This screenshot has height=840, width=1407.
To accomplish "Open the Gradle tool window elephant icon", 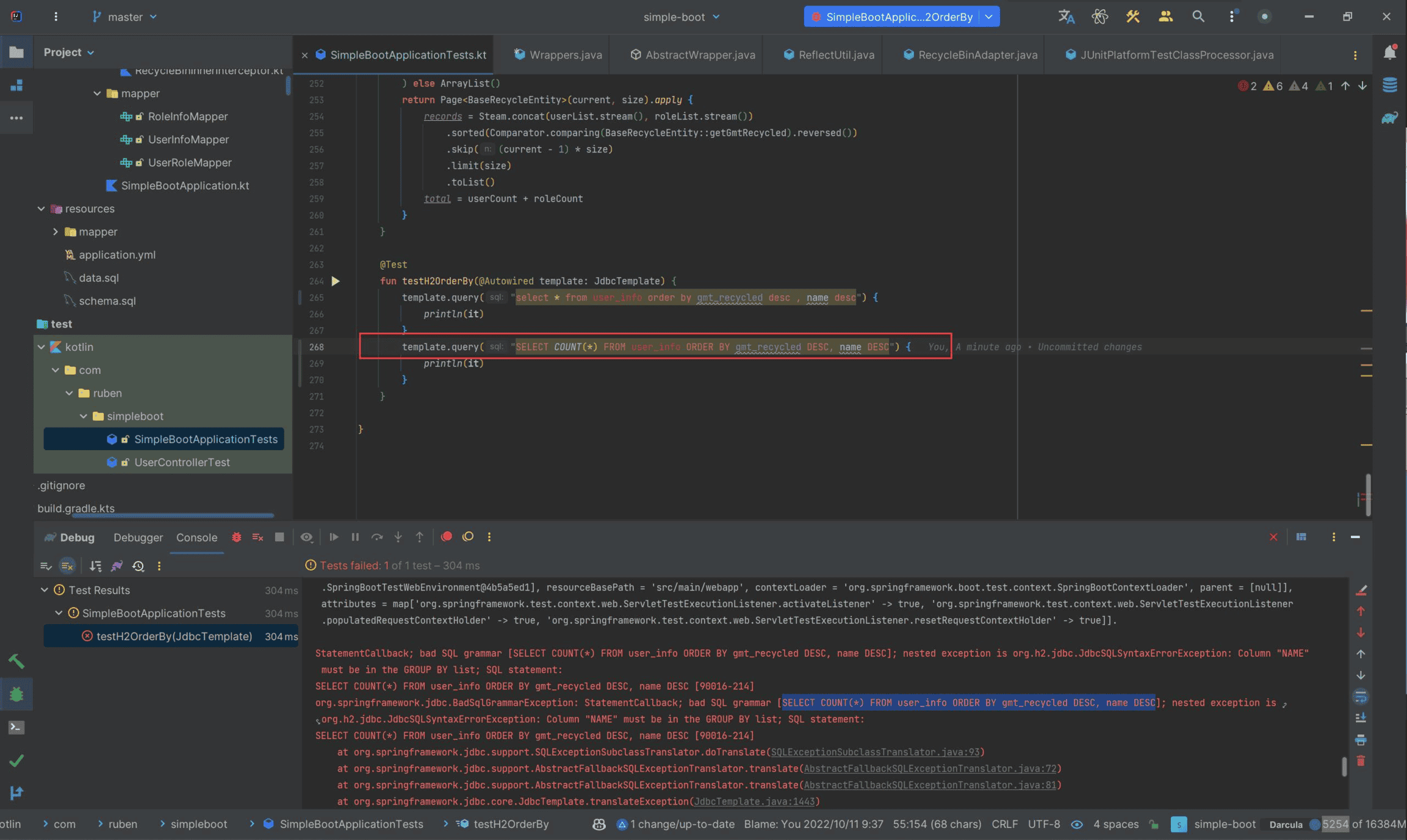I will point(1389,118).
